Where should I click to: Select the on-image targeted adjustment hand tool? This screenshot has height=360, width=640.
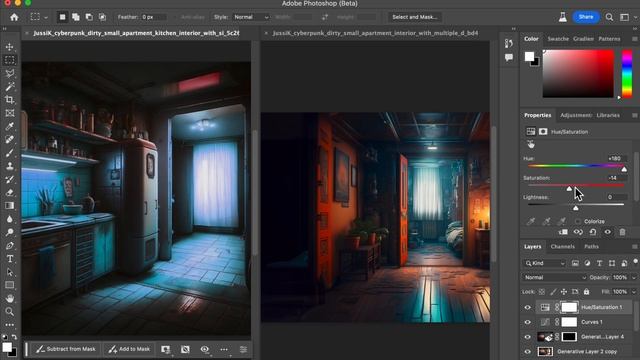(531, 144)
